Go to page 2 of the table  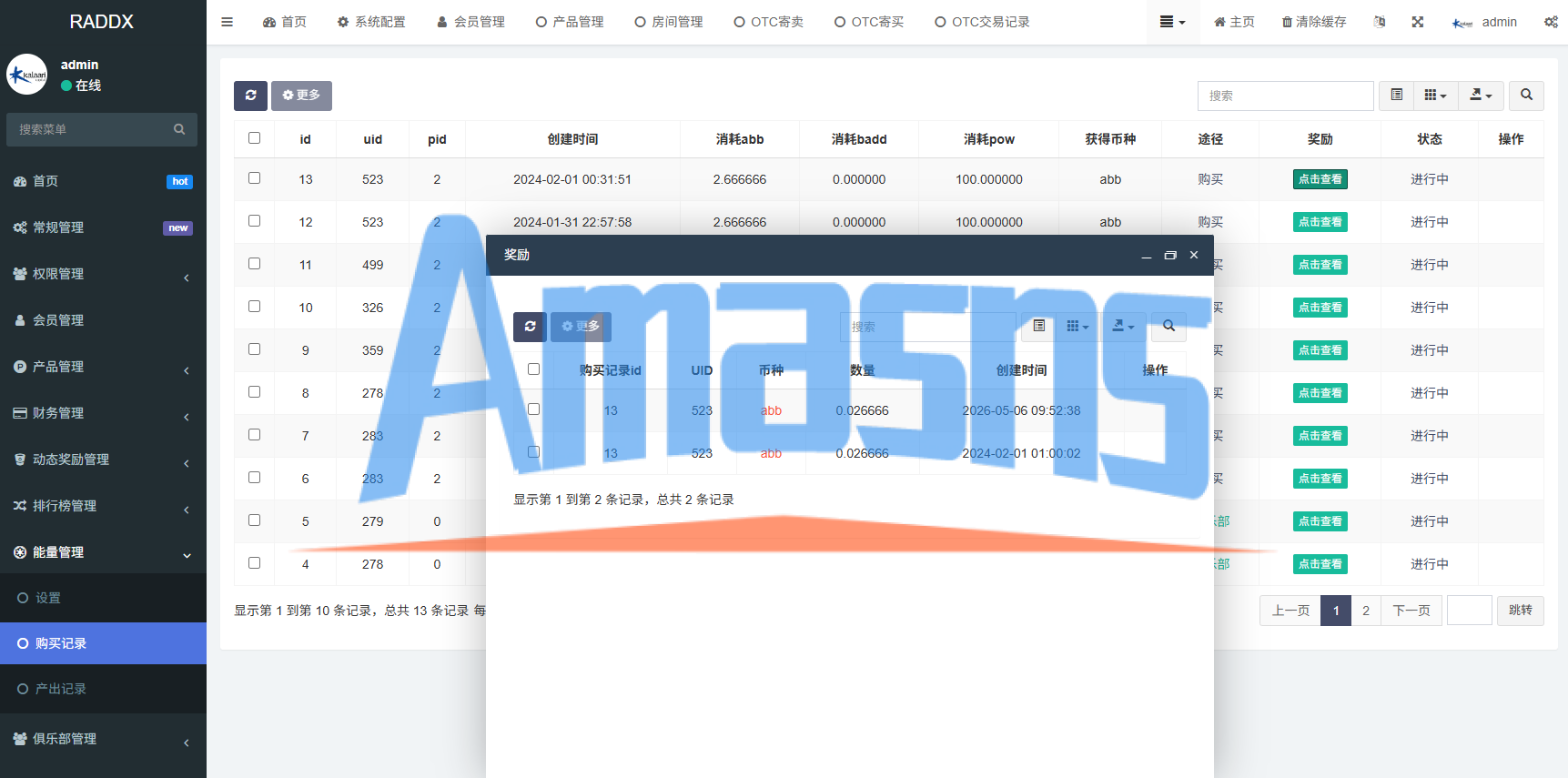1365,611
